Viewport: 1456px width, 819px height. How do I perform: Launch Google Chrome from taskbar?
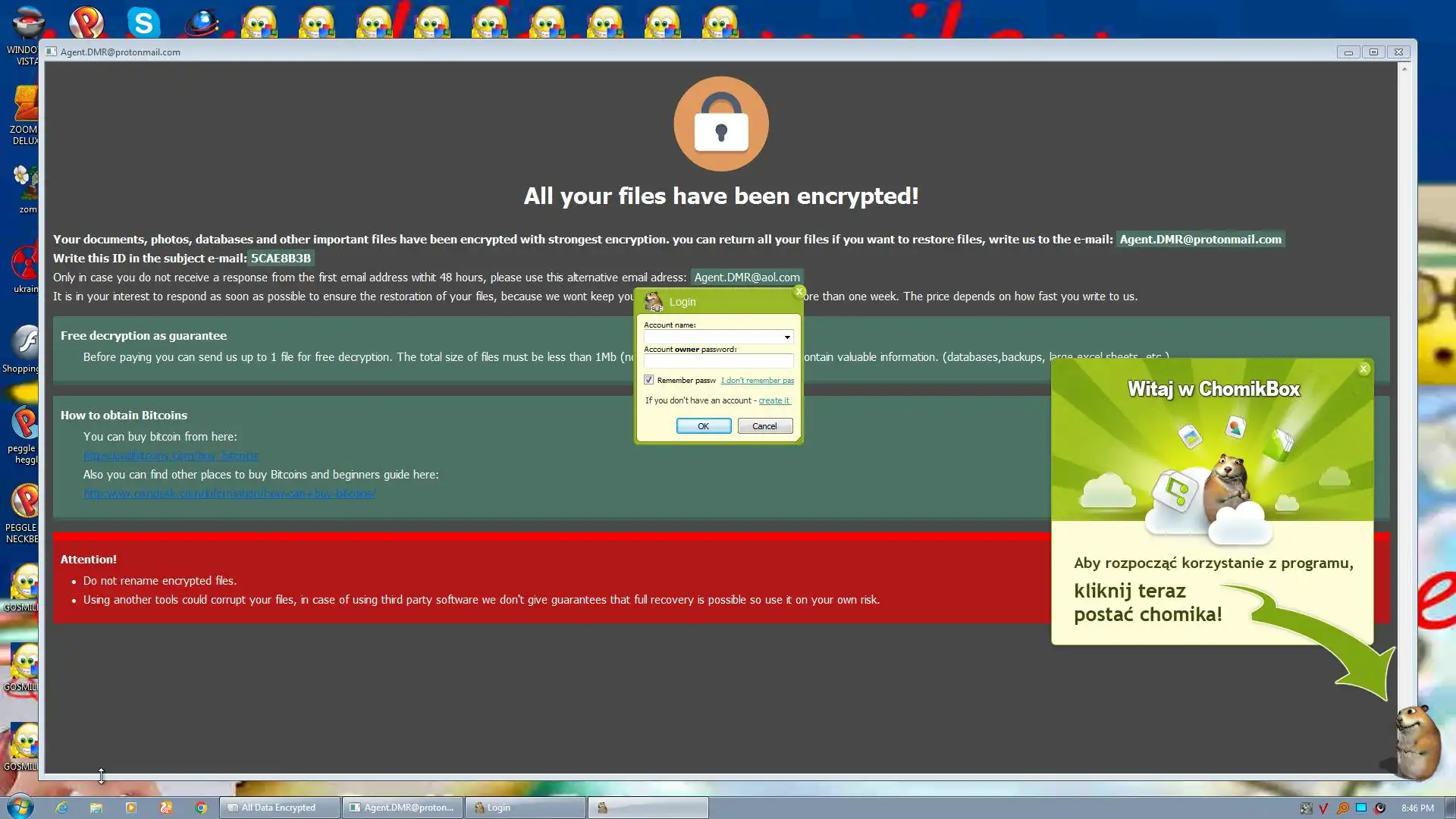201,808
